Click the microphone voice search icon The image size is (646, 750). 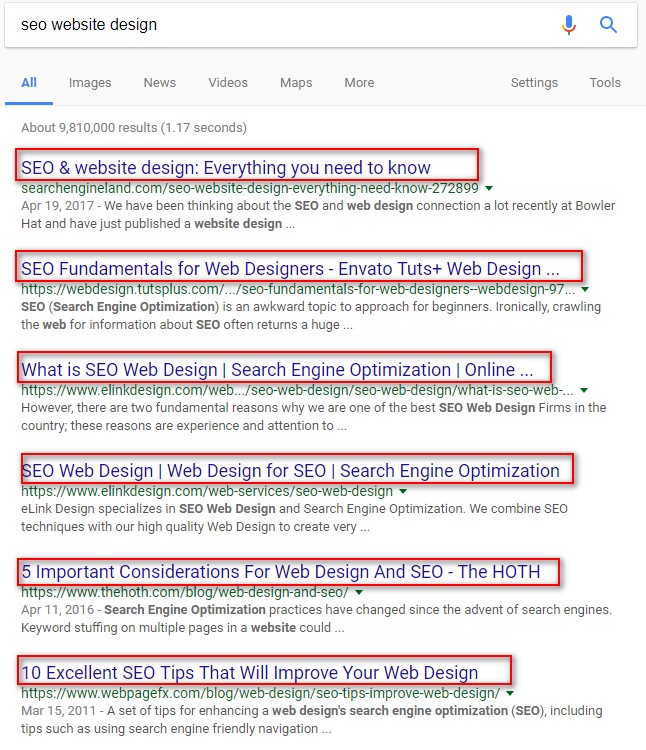coord(569,25)
